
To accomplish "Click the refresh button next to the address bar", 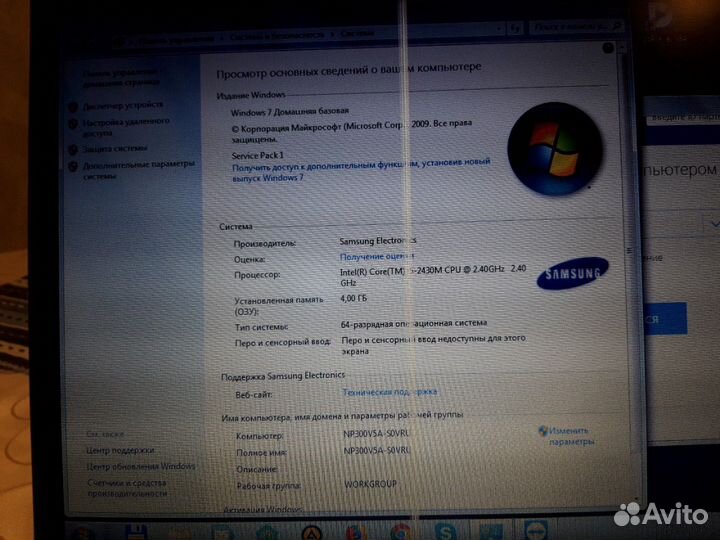I will point(515,28).
